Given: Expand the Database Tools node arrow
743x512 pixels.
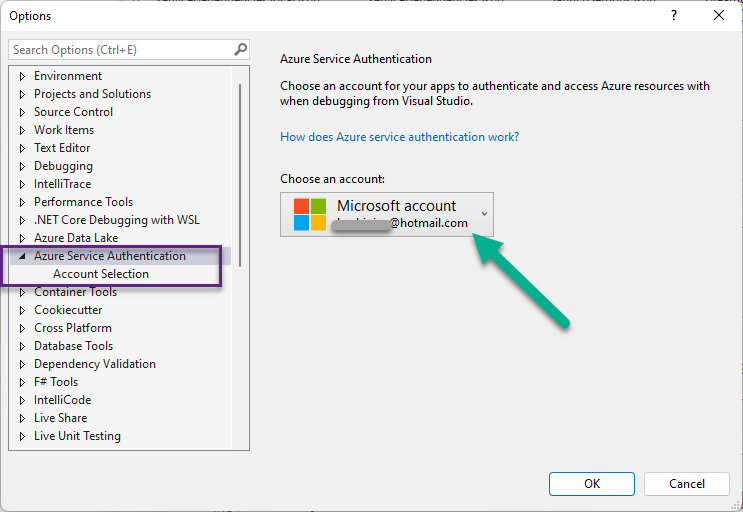Looking at the screenshot, I should click(x=22, y=346).
